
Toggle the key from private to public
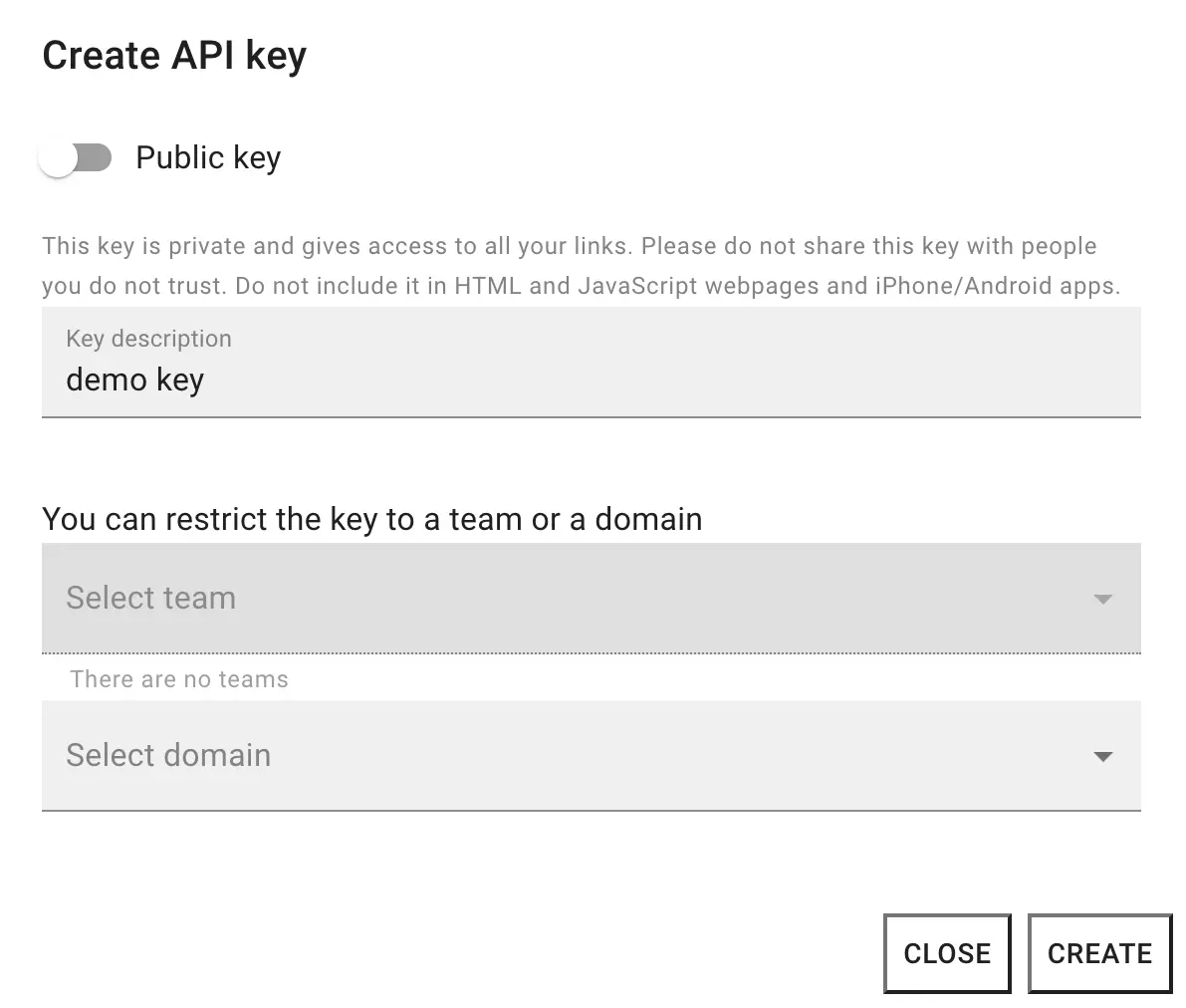point(76,157)
